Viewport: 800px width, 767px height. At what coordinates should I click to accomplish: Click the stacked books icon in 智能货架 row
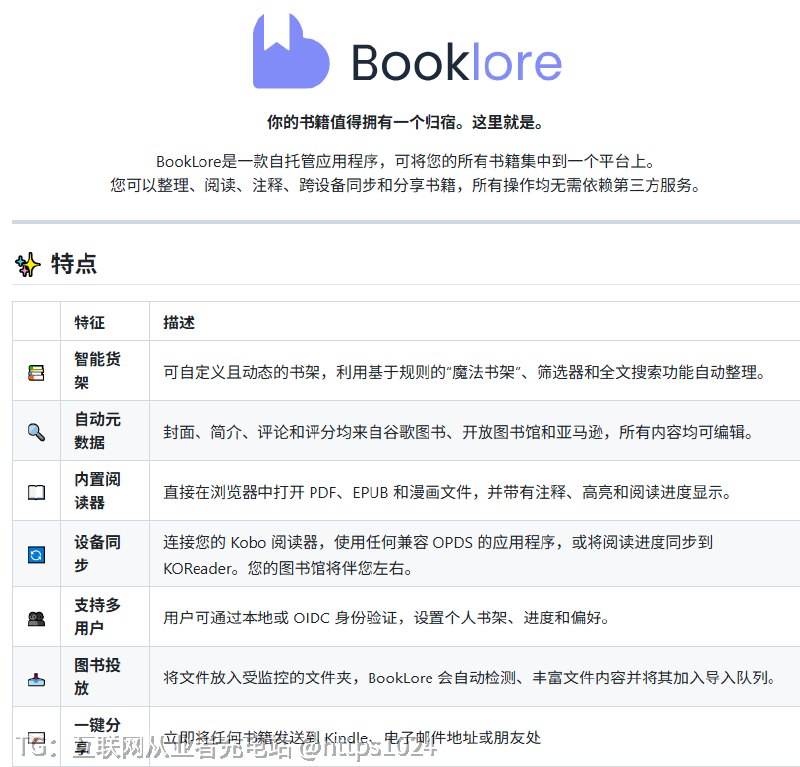point(36,373)
